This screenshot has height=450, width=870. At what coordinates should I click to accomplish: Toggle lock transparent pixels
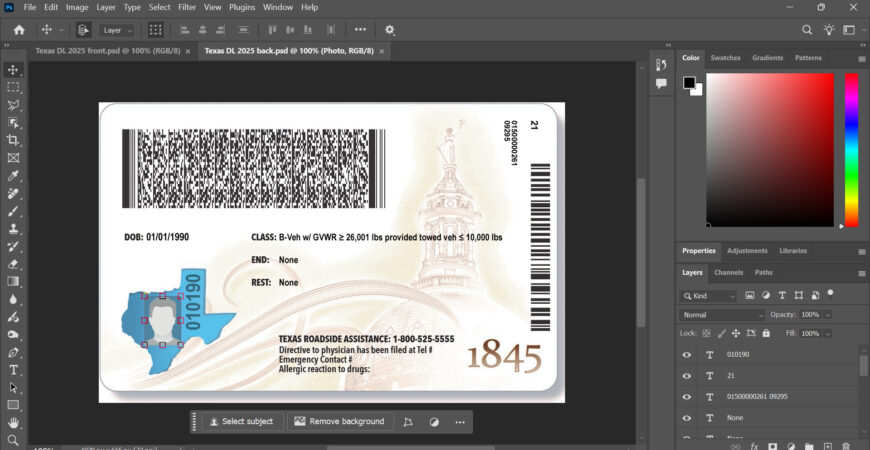[706, 333]
